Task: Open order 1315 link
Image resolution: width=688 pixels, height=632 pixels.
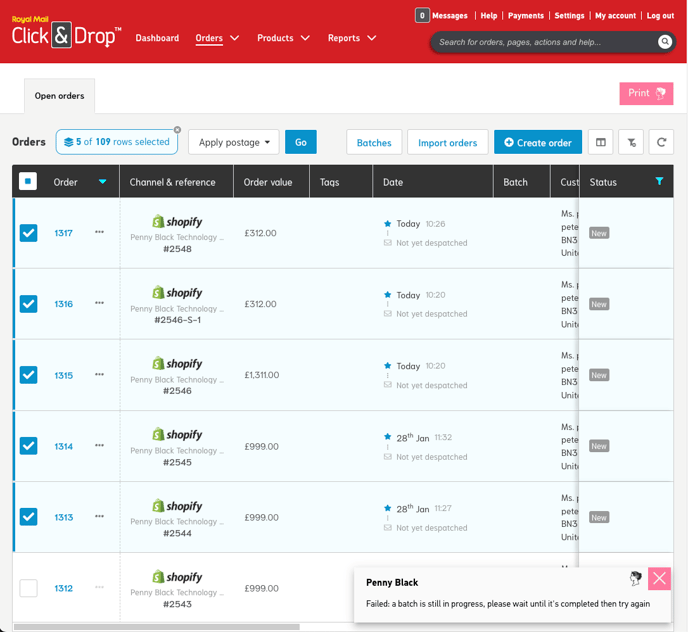Action: pyautogui.click(x=63, y=375)
